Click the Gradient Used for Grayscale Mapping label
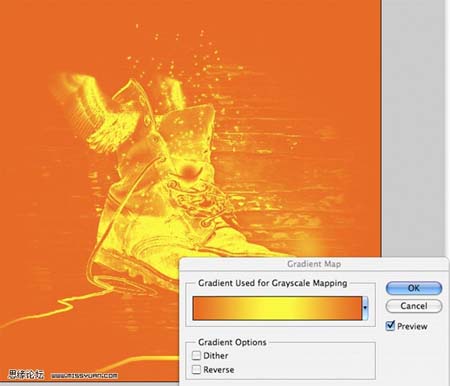Viewport: 450px width, 386px height. click(x=272, y=283)
